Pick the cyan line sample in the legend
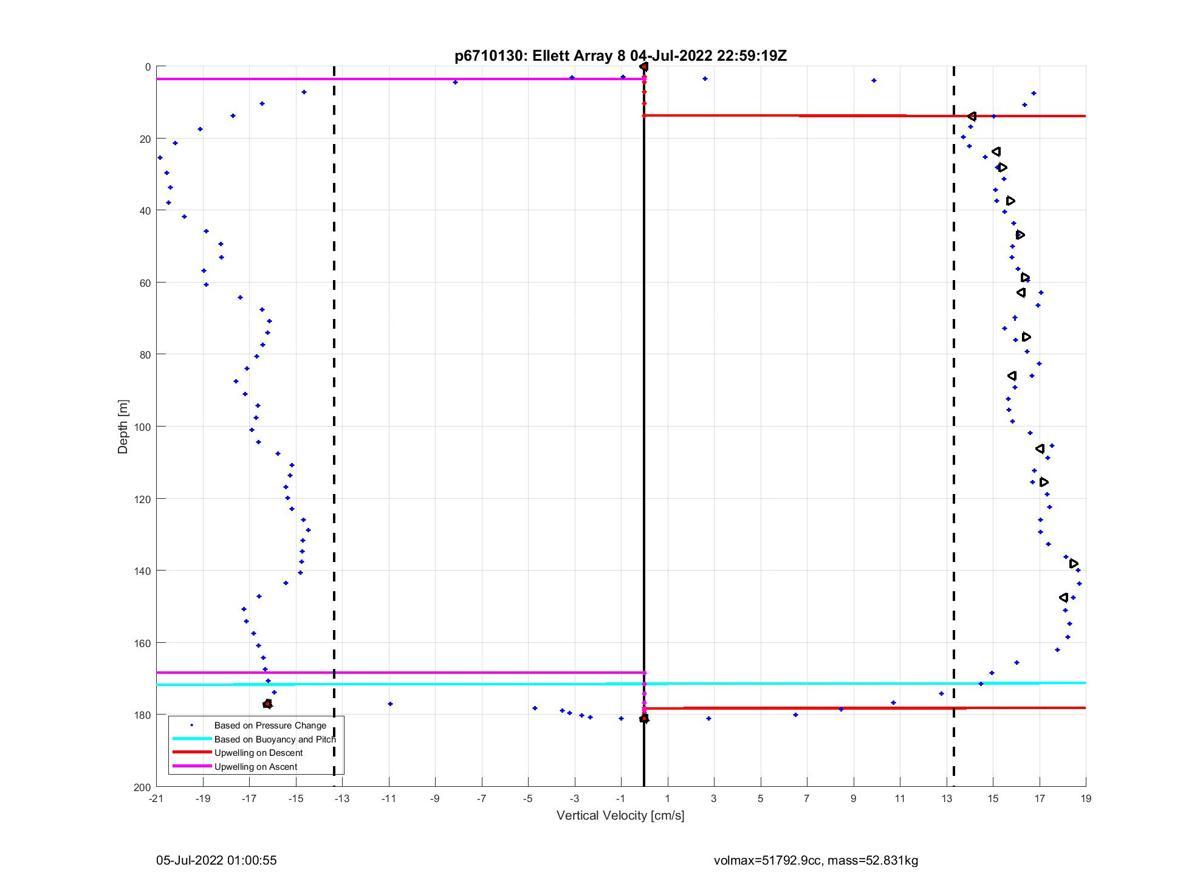1200x885 pixels. pyautogui.click(x=191, y=738)
